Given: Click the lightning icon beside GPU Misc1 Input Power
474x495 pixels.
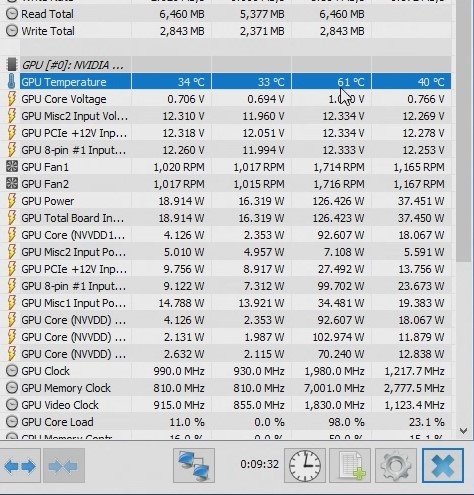Looking at the screenshot, I should pyautogui.click(x=12, y=303).
